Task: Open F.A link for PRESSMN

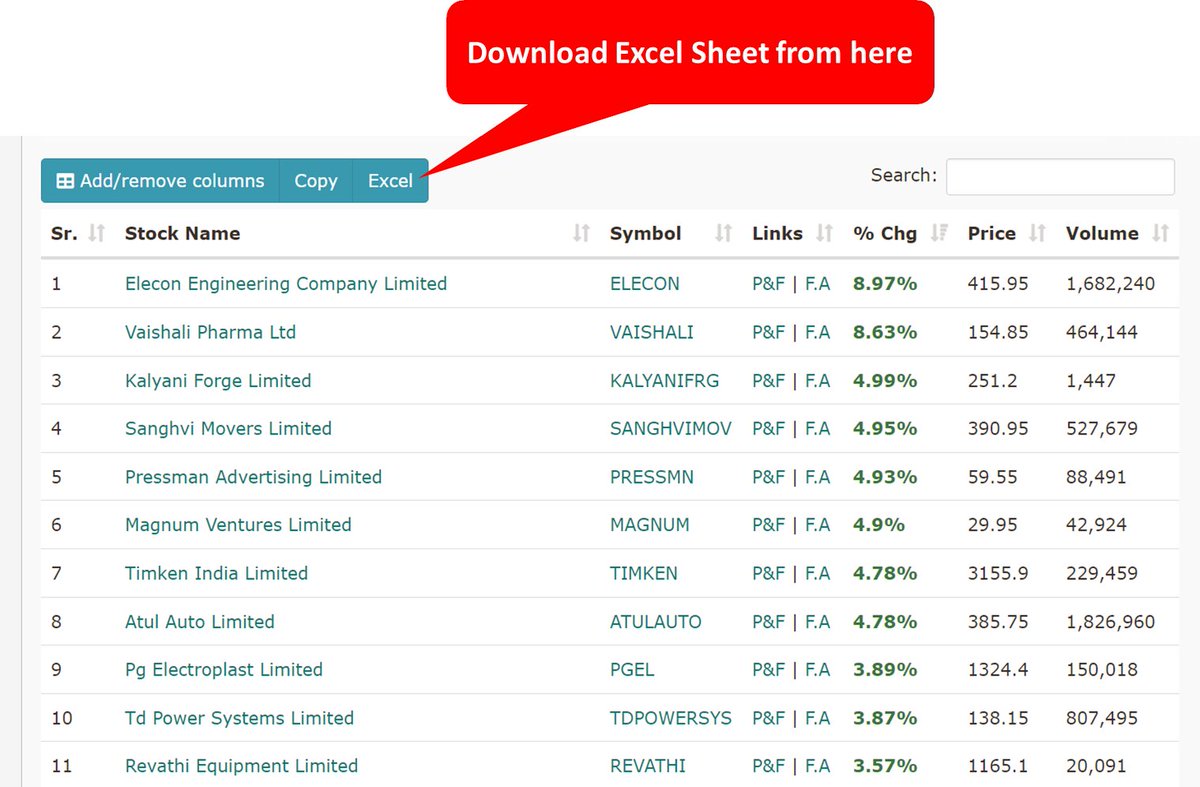Action: click(818, 477)
